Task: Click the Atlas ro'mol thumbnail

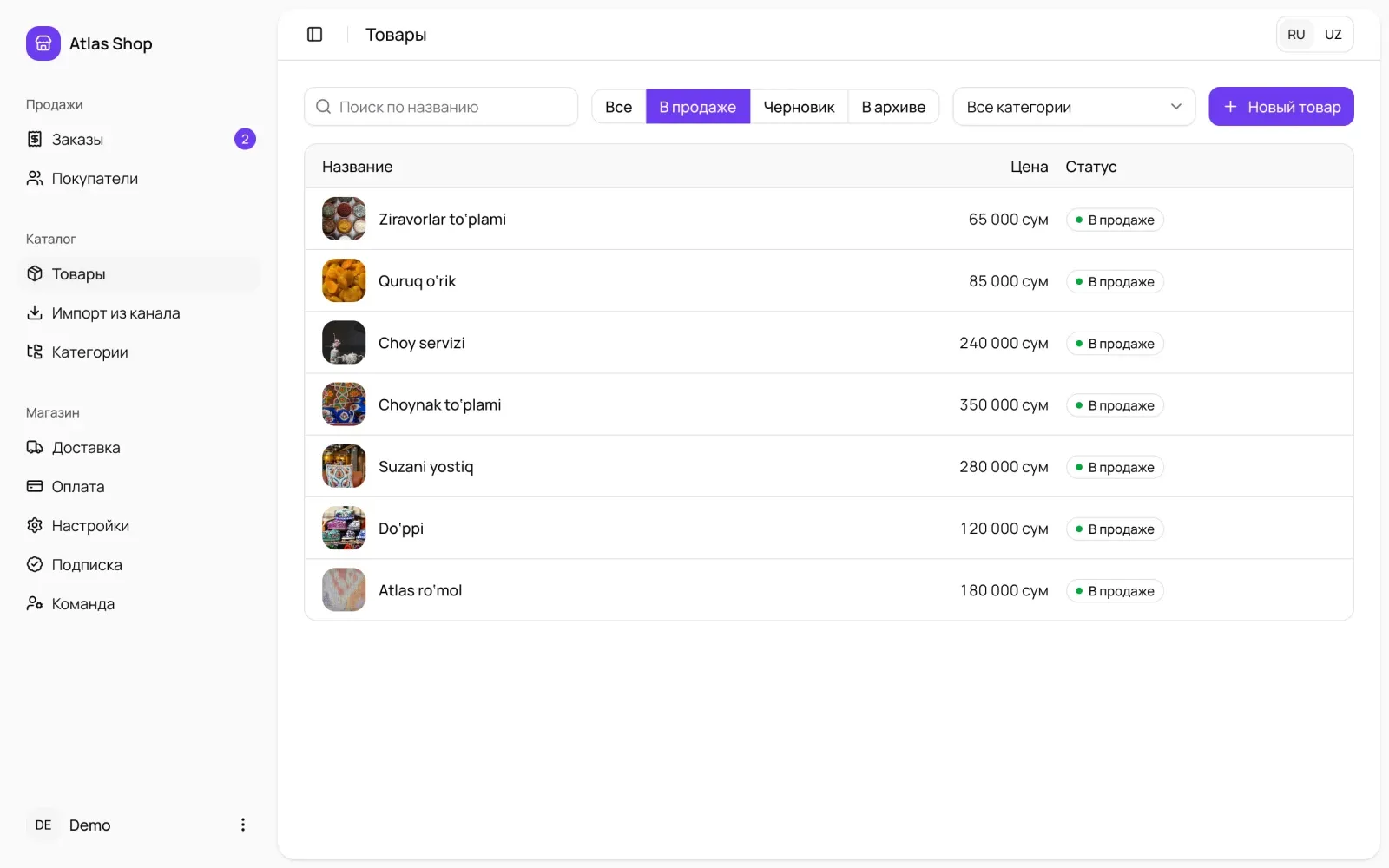Action: (344, 590)
